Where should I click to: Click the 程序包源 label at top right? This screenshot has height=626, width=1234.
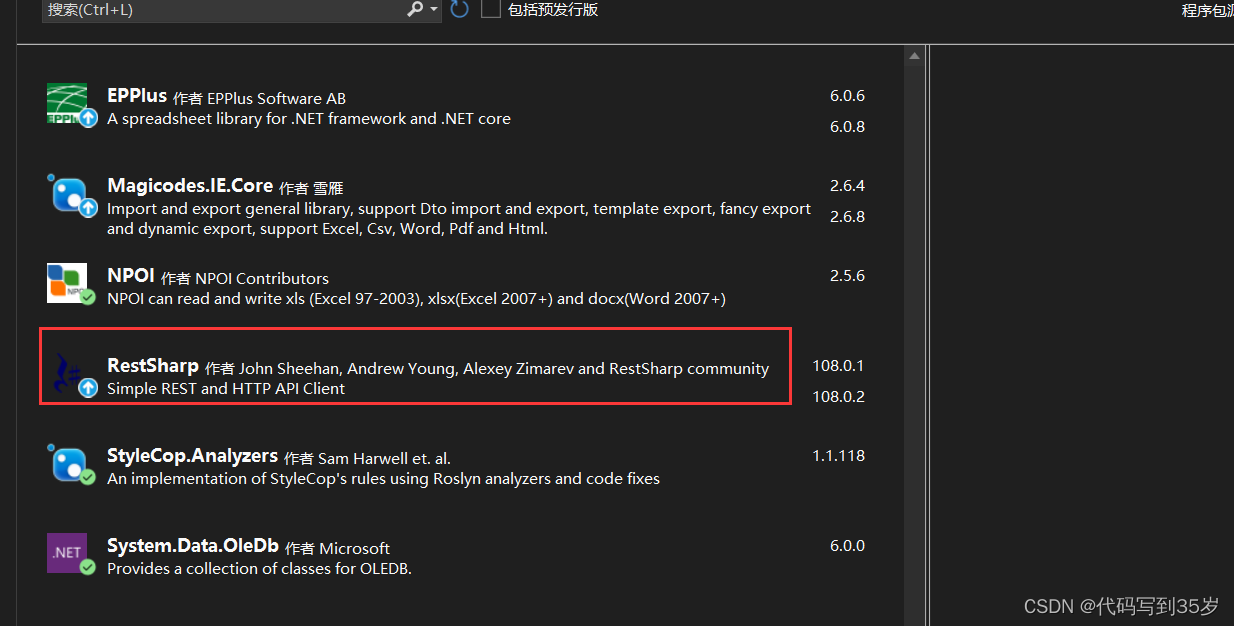tap(1207, 11)
